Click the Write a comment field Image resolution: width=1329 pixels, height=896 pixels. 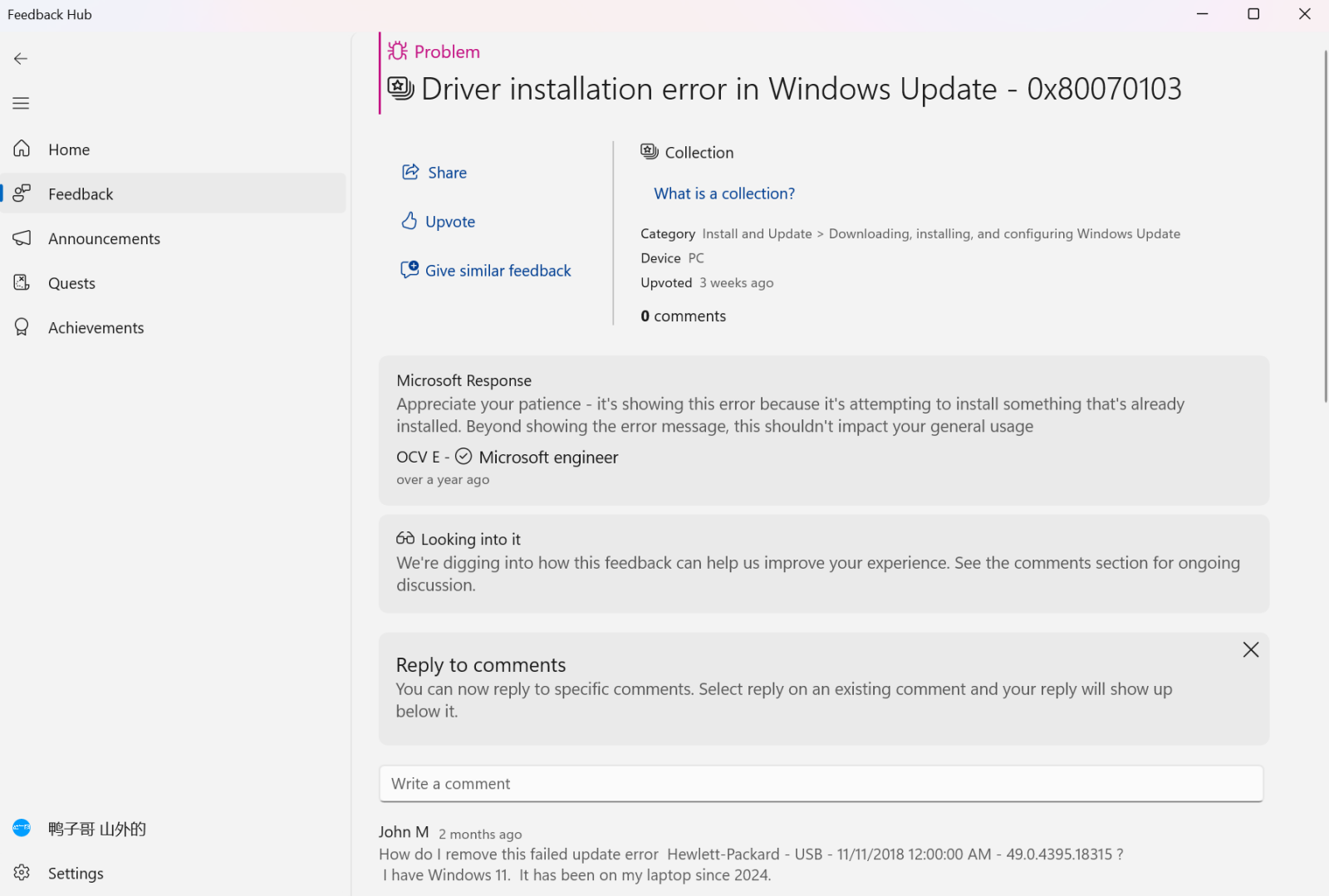(x=821, y=784)
